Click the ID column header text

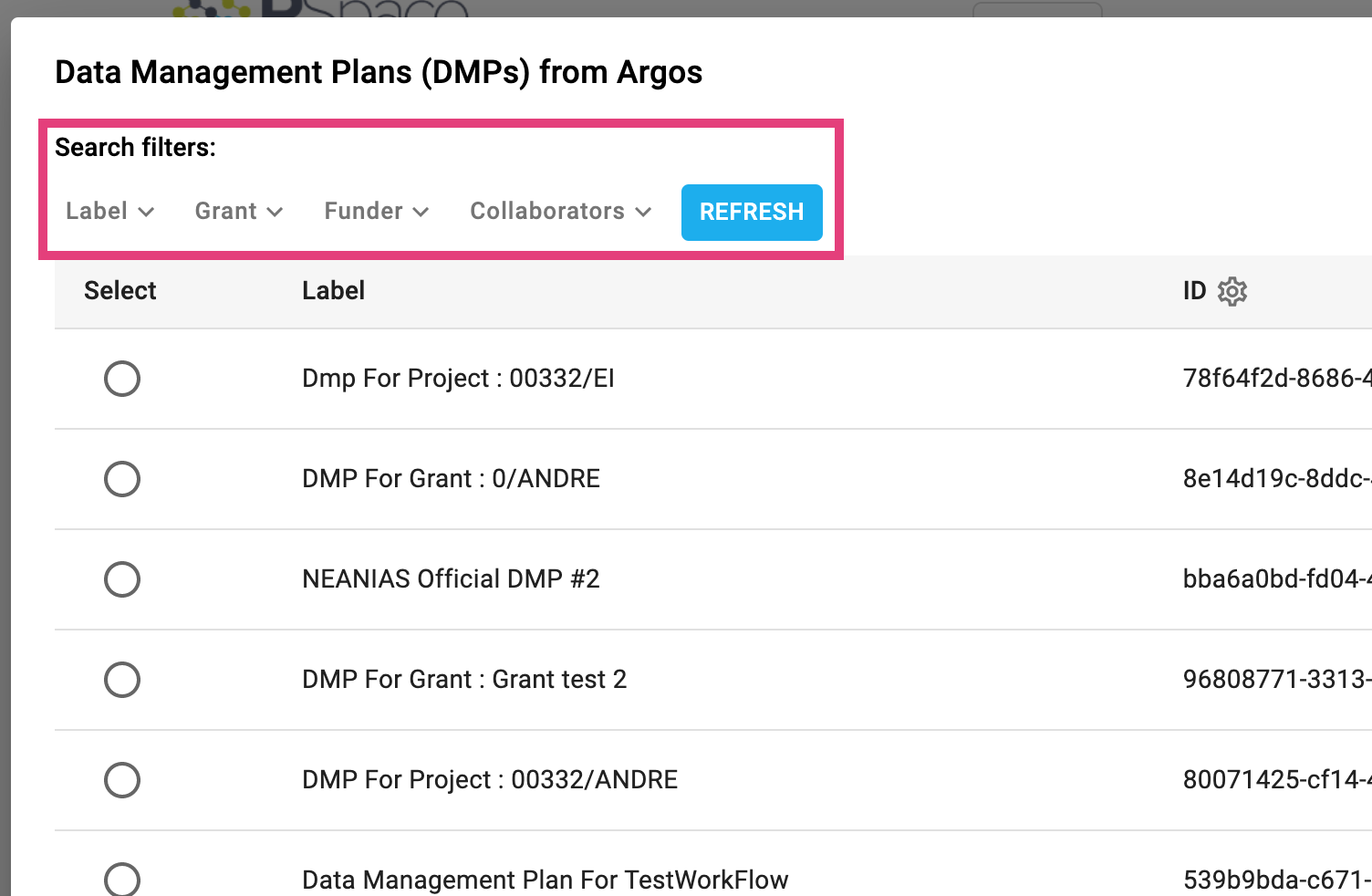click(1194, 291)
